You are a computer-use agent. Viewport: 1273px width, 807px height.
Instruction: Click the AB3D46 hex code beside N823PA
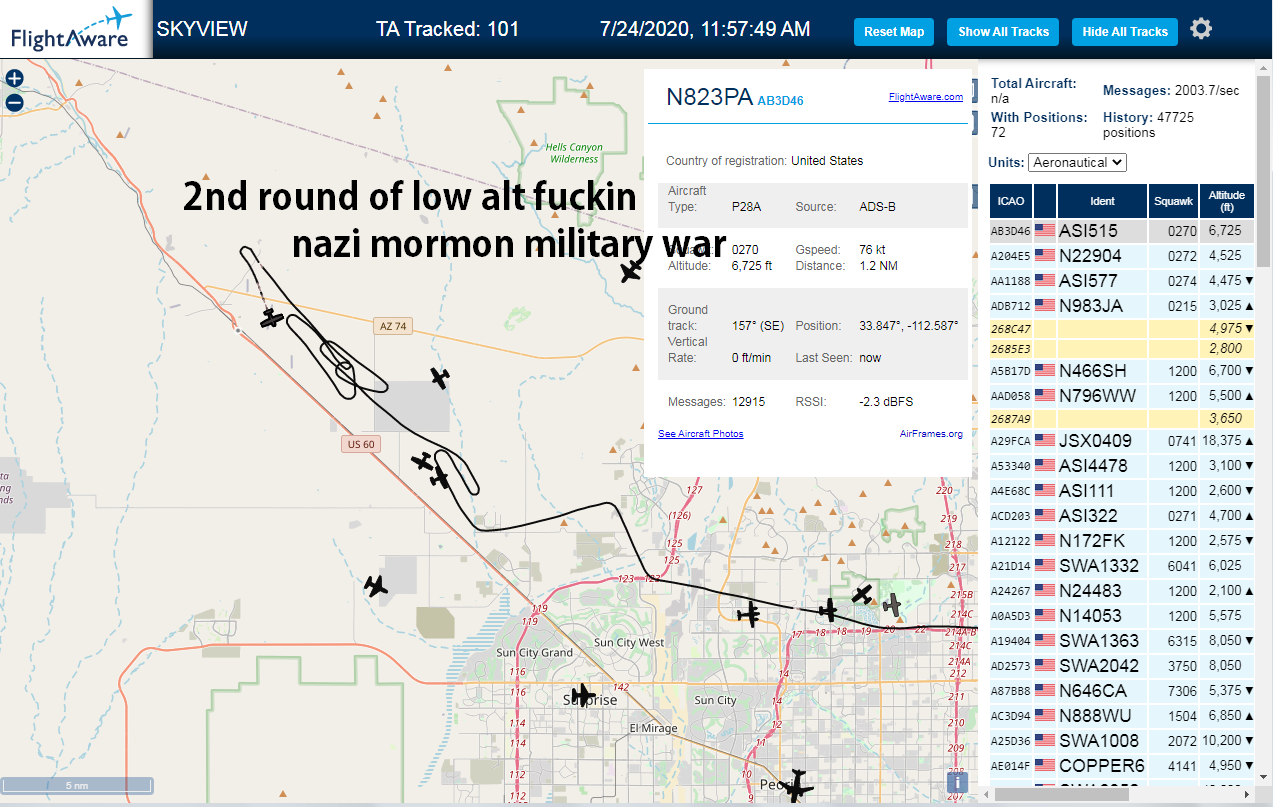point(780,100)
